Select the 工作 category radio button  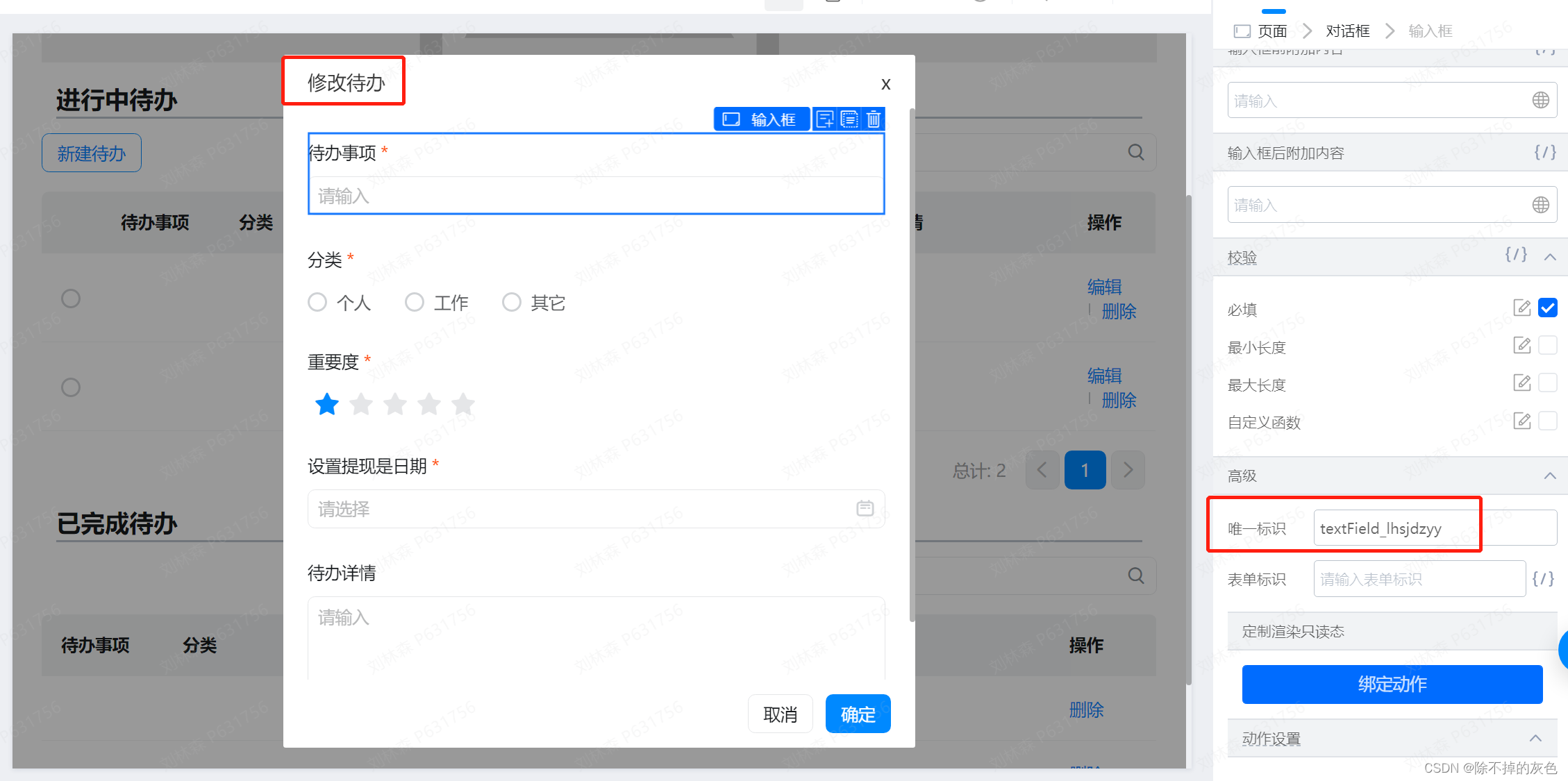[x=415, y=302]
